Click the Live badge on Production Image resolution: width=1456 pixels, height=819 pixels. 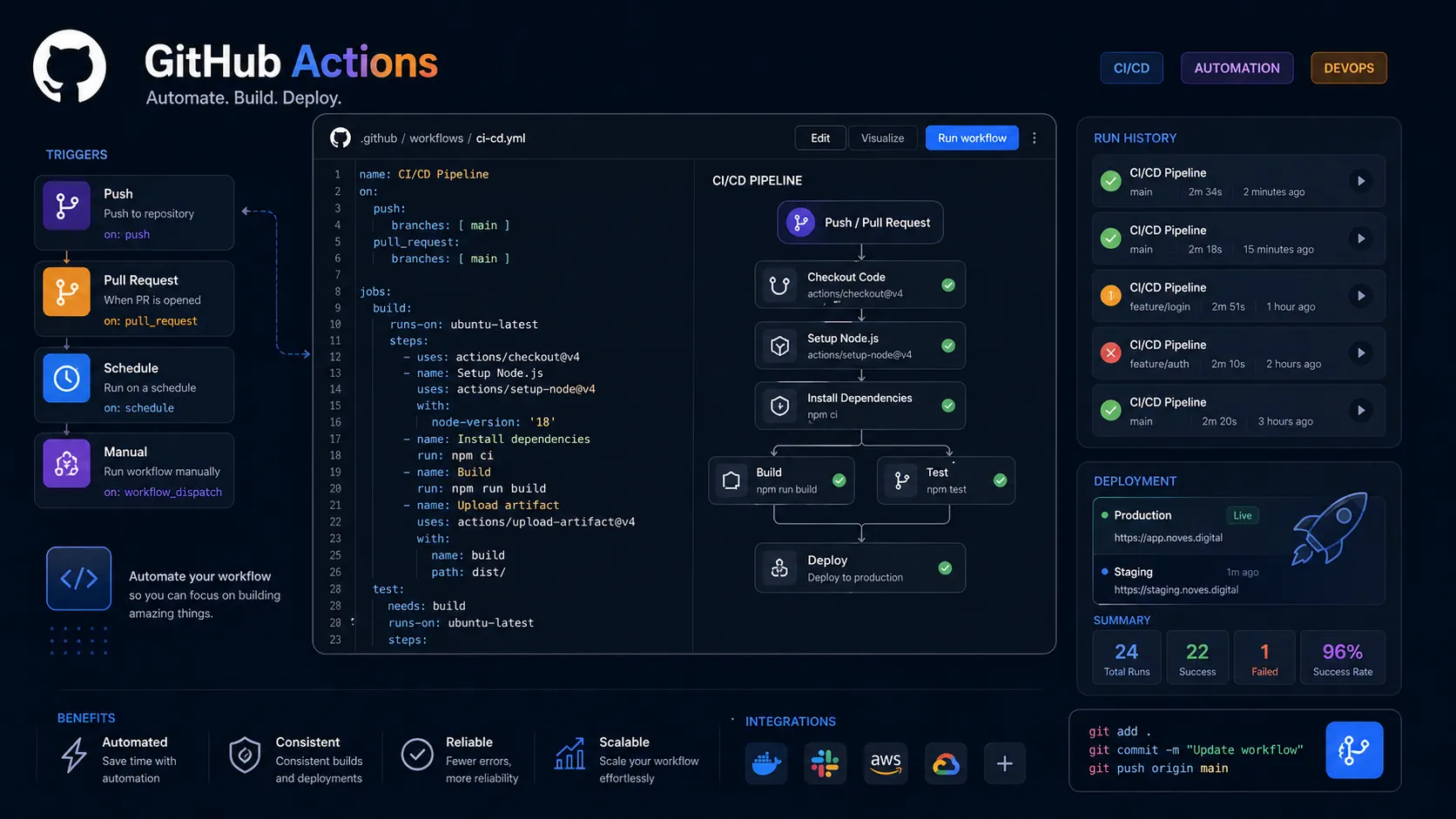point(1242,515)
